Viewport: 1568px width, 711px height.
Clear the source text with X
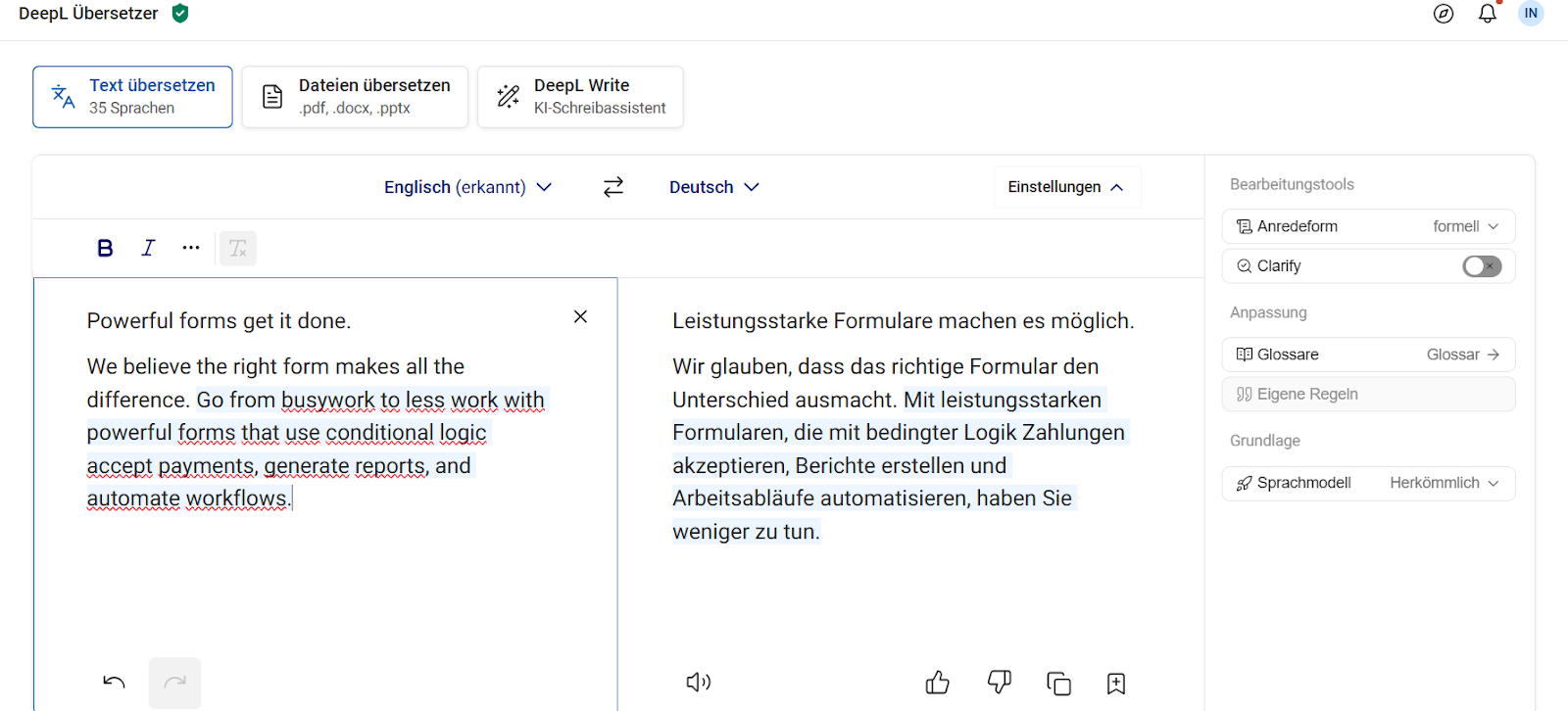[x=580, y=316]
